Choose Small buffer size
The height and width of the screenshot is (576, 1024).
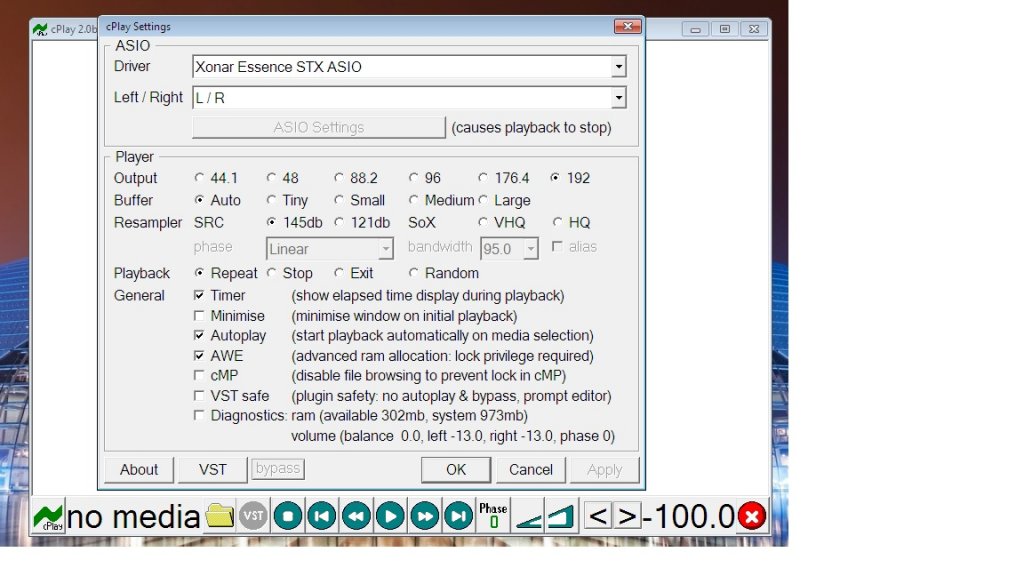tap(360, 200)
